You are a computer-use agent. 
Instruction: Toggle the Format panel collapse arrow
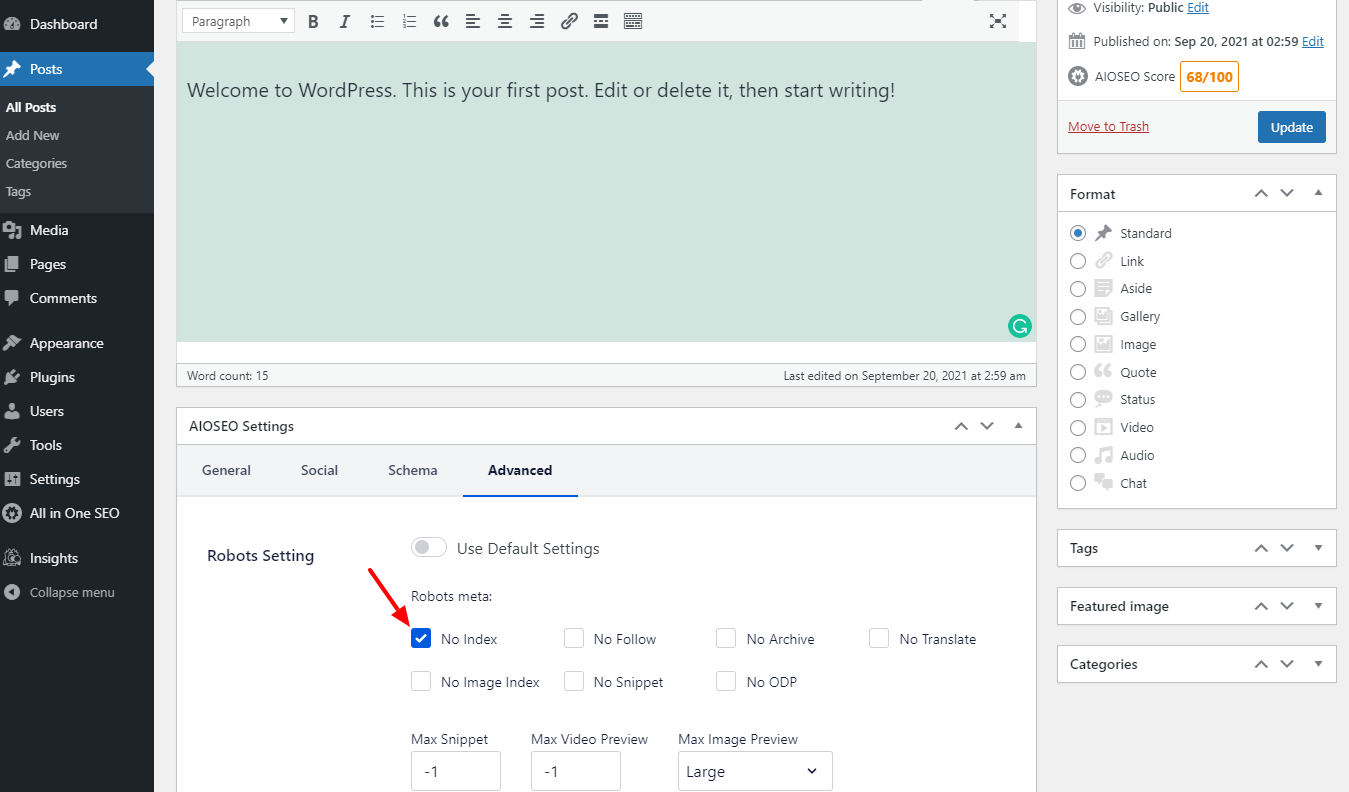1318,193
